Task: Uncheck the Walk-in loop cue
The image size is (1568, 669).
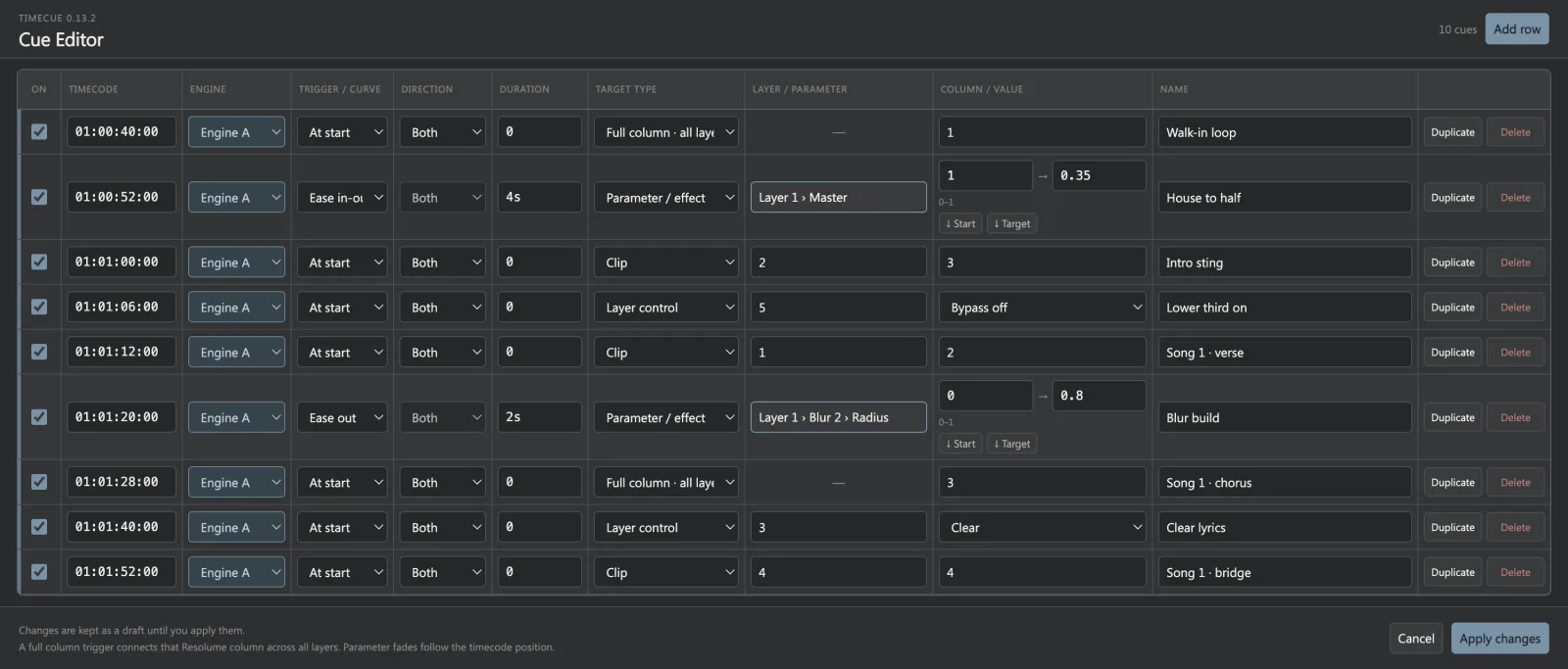Action: (39, 131)
